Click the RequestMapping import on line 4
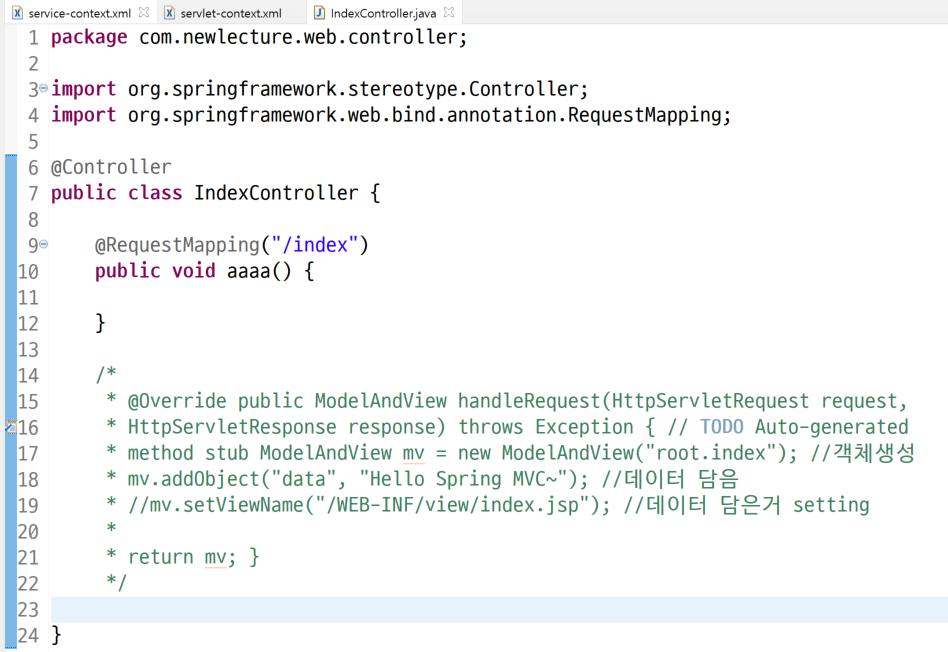Screen dimensions: 948x652 tap(391, 115)
